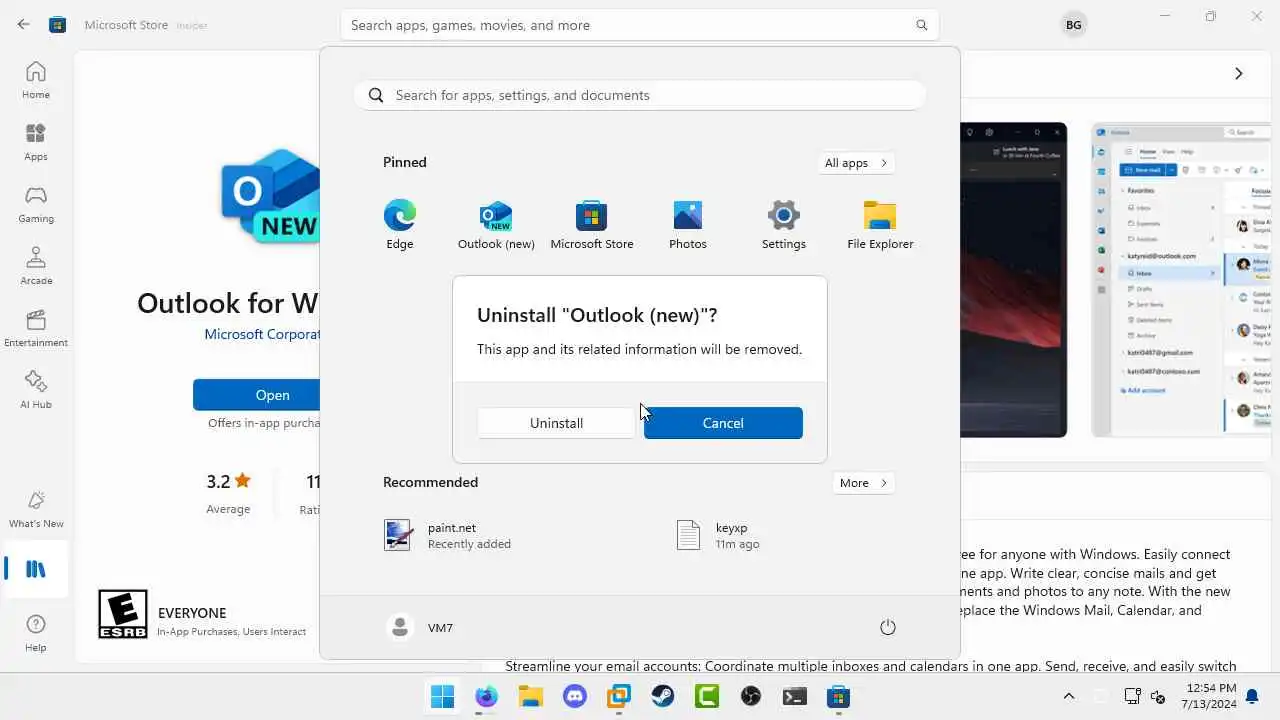Open Terminal from the taskbar

tap(795, 696)
